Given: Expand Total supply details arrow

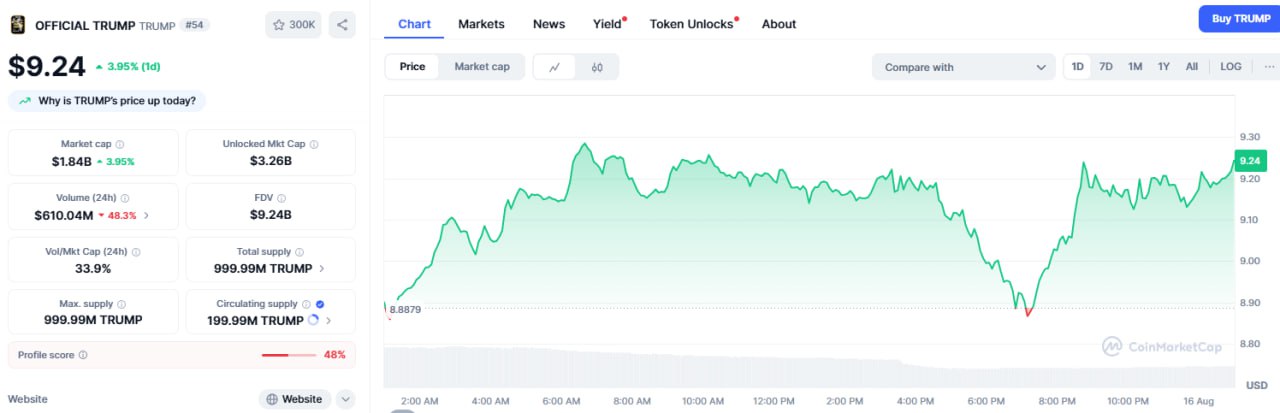Looking at the screenshot, I should pos(321,268).
